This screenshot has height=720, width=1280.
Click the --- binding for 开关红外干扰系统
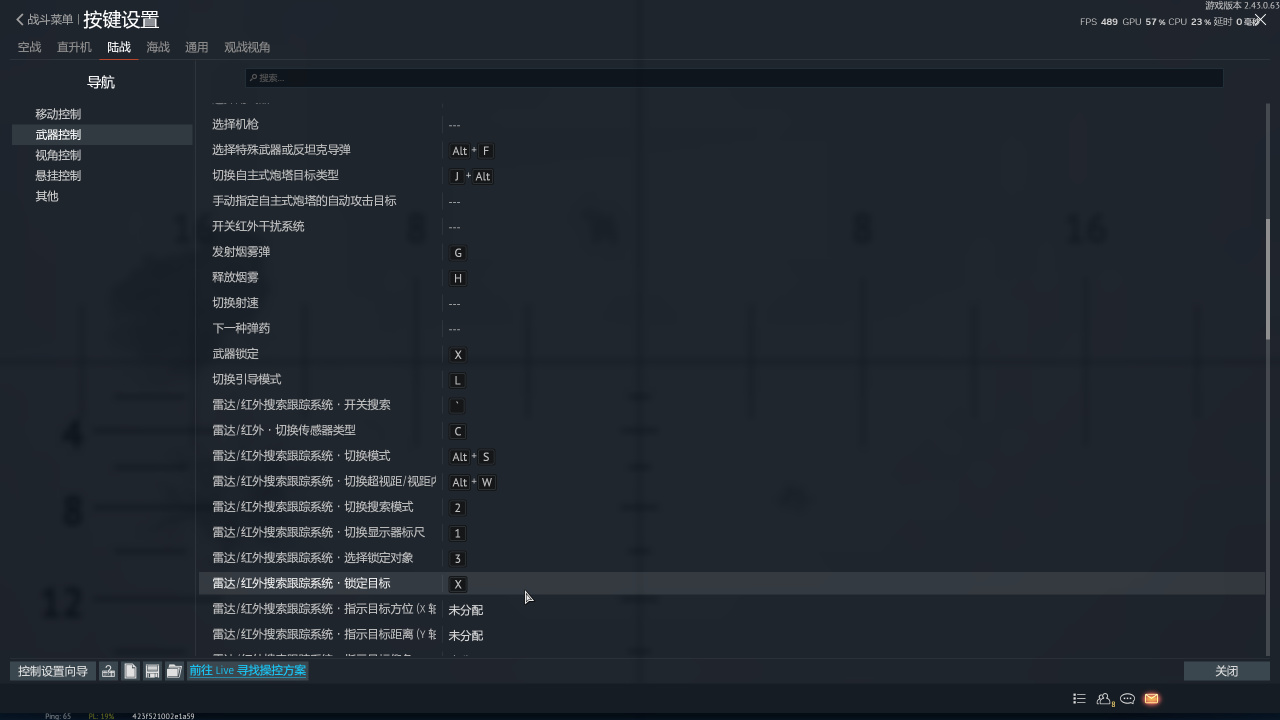(x=454, y=227)
